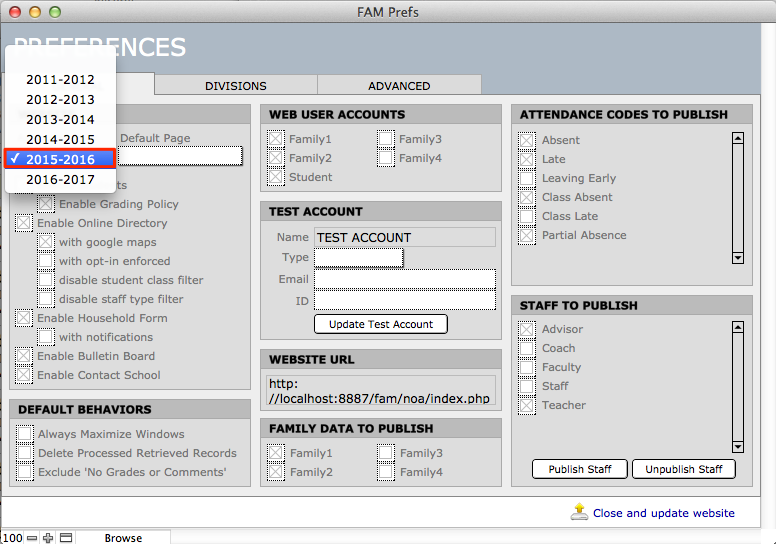Switch to the DIVISIONS tab
Viewport: 776px width, 544px height.
pos(236,86)
